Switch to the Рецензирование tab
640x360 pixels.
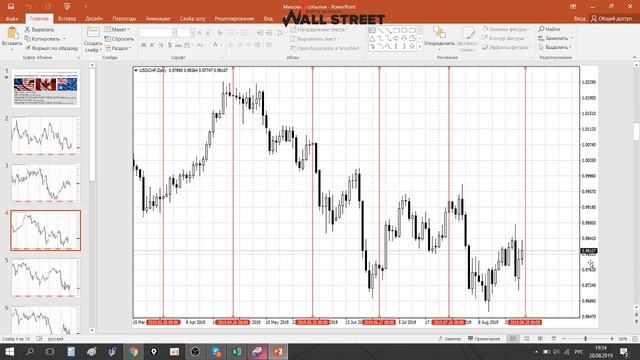[x=234, y=18]
